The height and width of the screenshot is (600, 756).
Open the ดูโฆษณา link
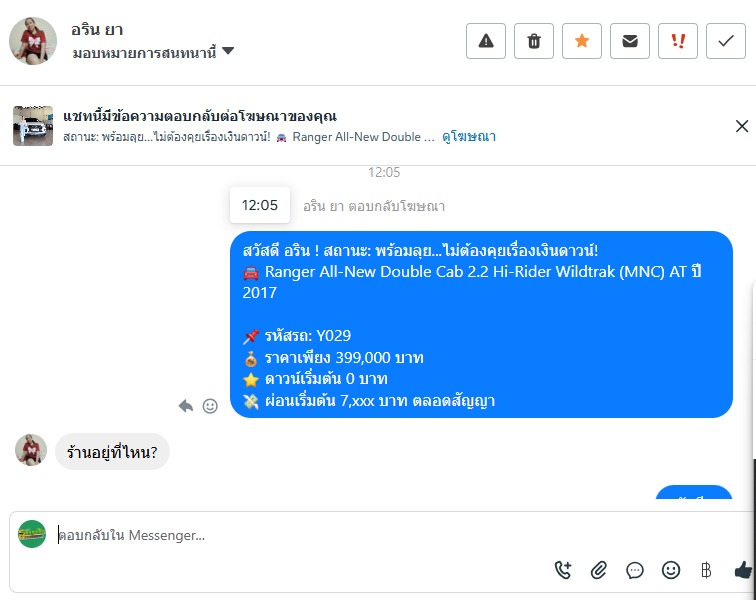(469, 136)
